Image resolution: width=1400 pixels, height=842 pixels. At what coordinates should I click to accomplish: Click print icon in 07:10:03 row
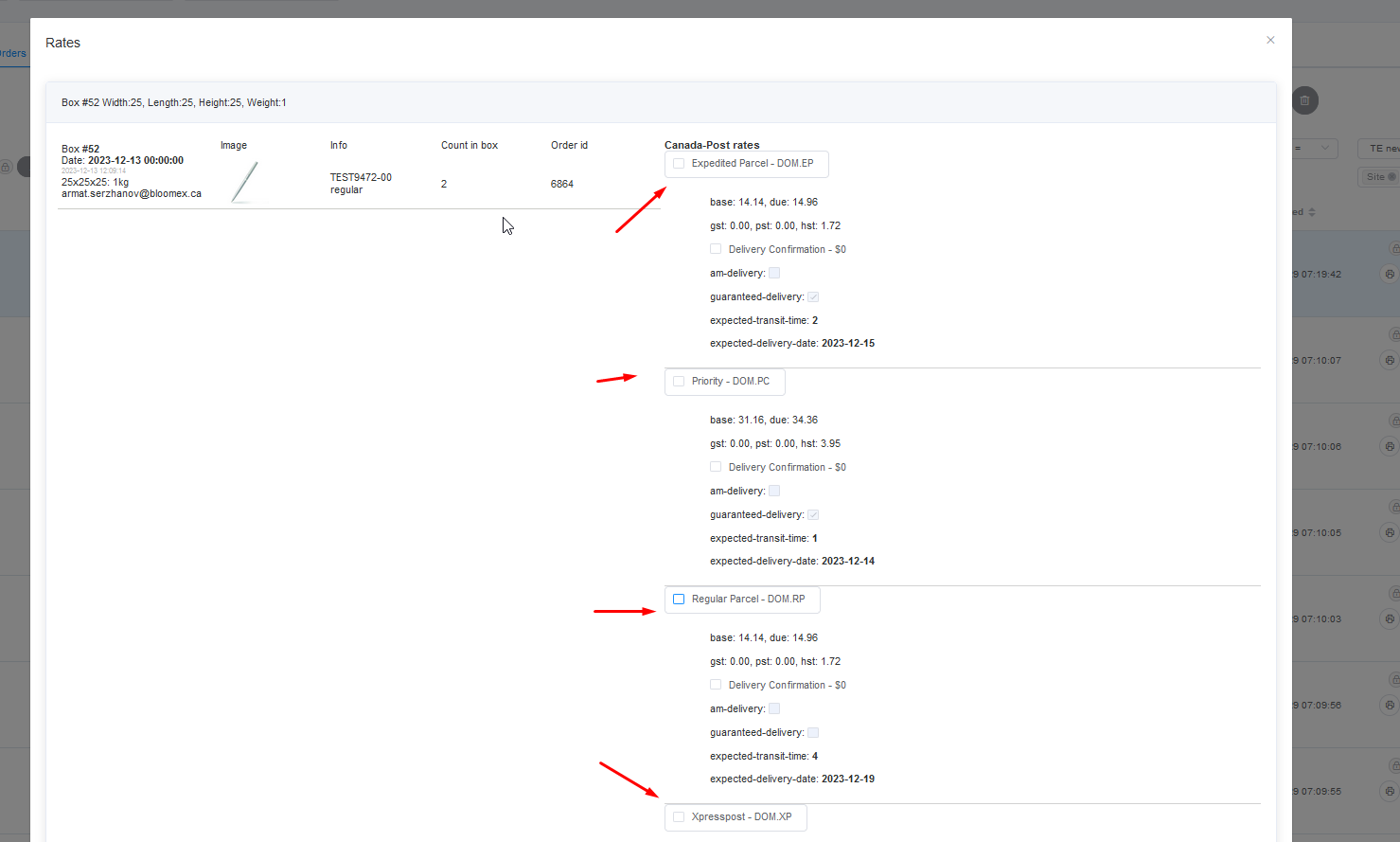[1389, 618]
